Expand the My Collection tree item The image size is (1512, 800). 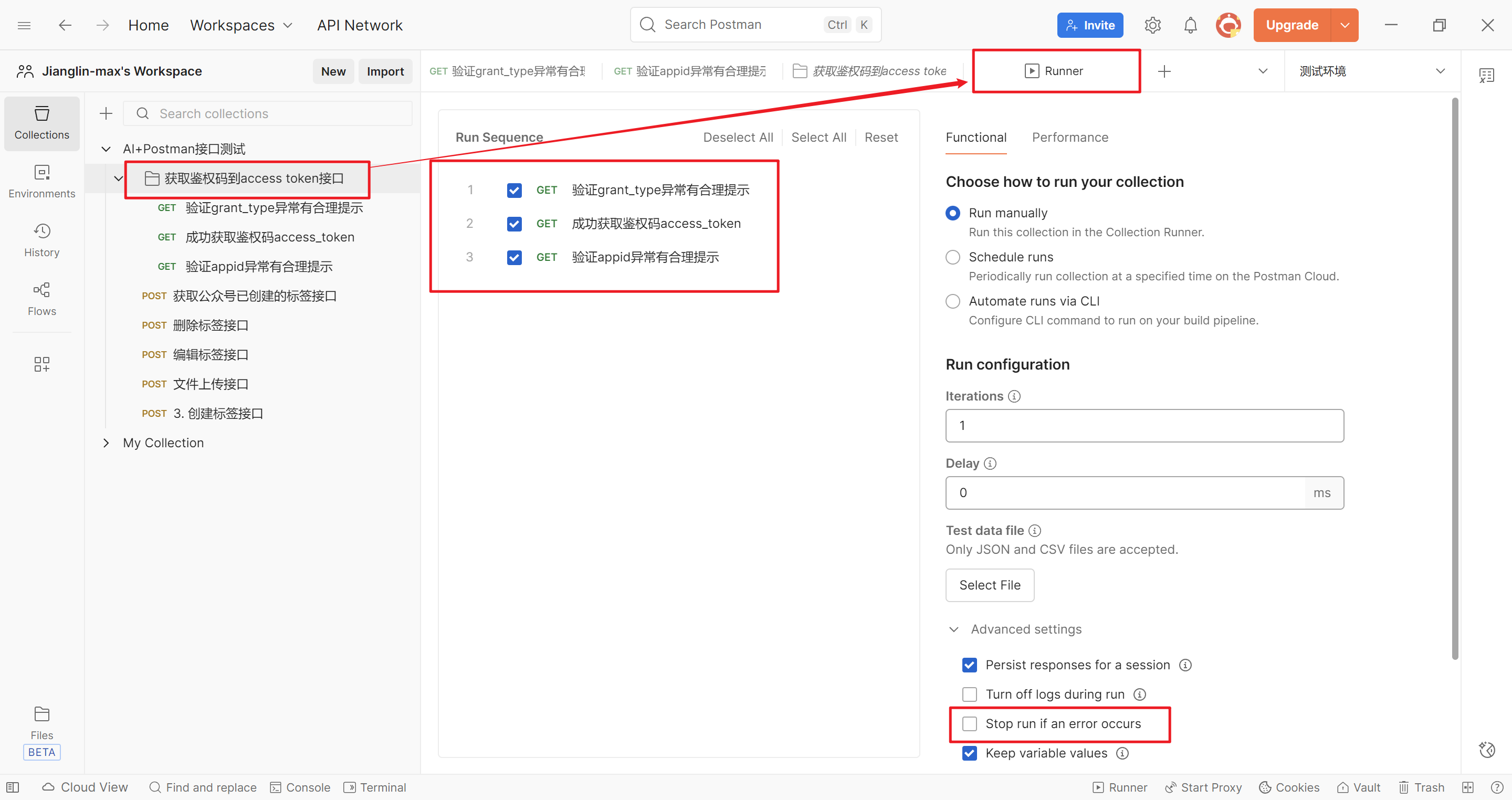pos(106,443)
